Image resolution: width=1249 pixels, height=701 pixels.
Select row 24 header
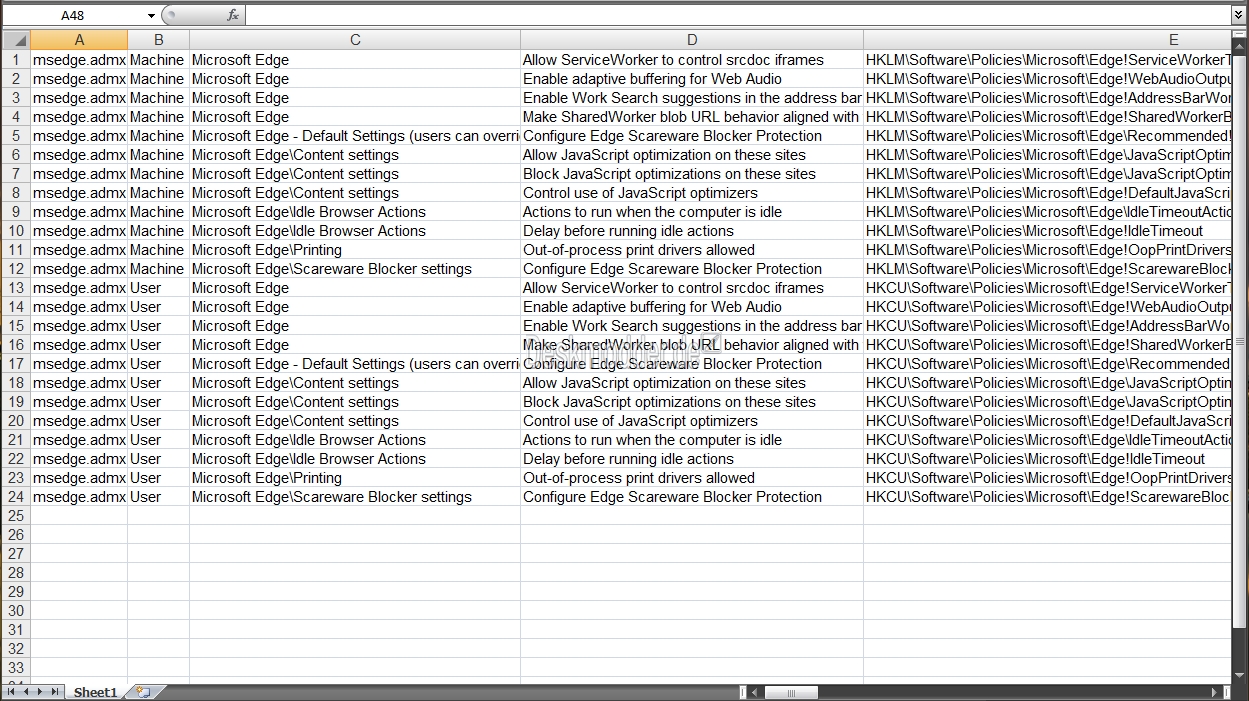click(15, 497)
